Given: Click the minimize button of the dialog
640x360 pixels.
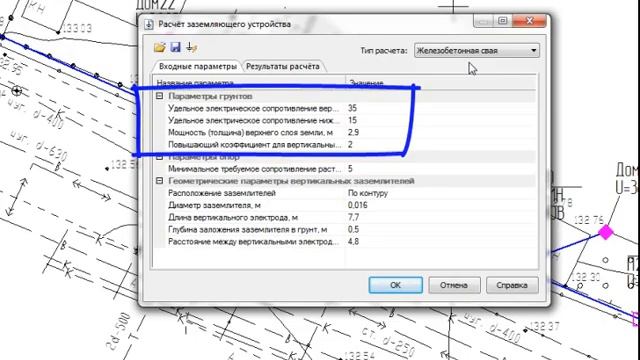Looking at the screenshot, I should pos(483,20).
